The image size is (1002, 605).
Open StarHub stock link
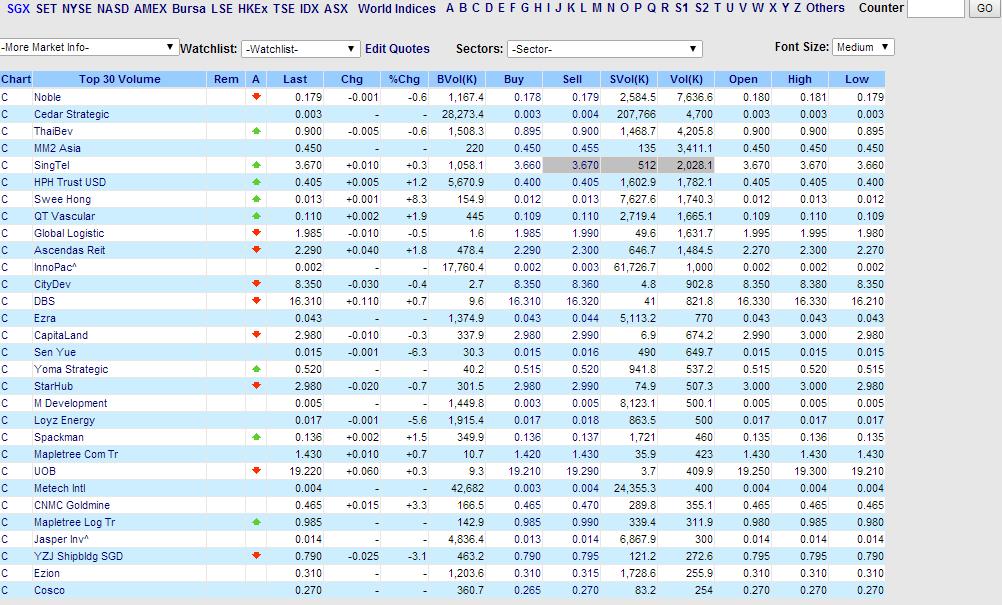54,387
